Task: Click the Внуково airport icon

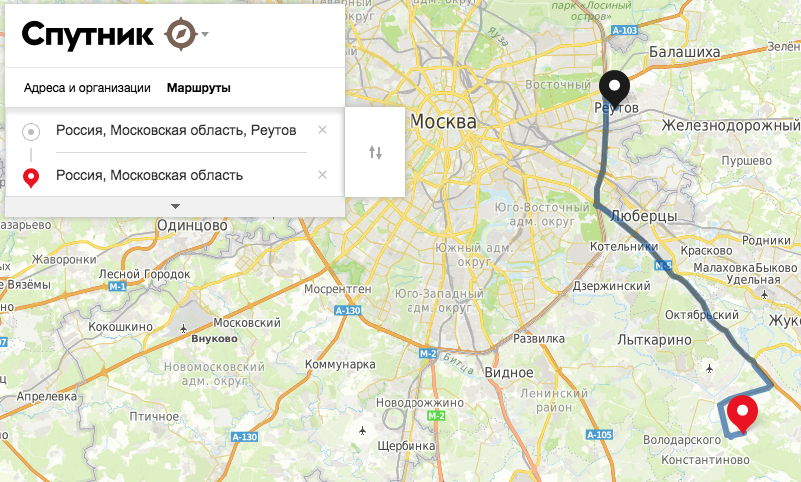Action: 183,329
